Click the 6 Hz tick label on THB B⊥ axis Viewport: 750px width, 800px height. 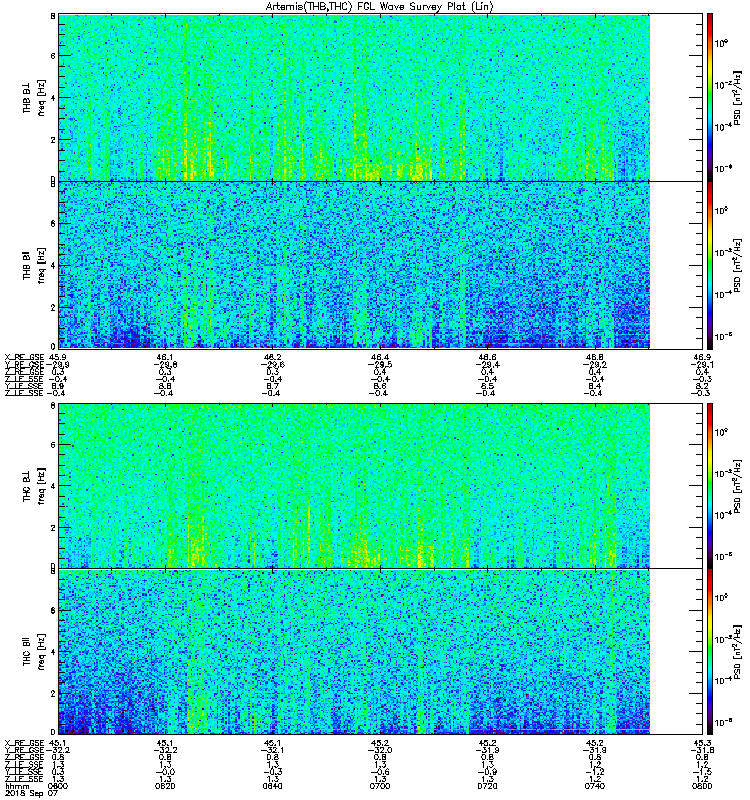pos(53,56)
